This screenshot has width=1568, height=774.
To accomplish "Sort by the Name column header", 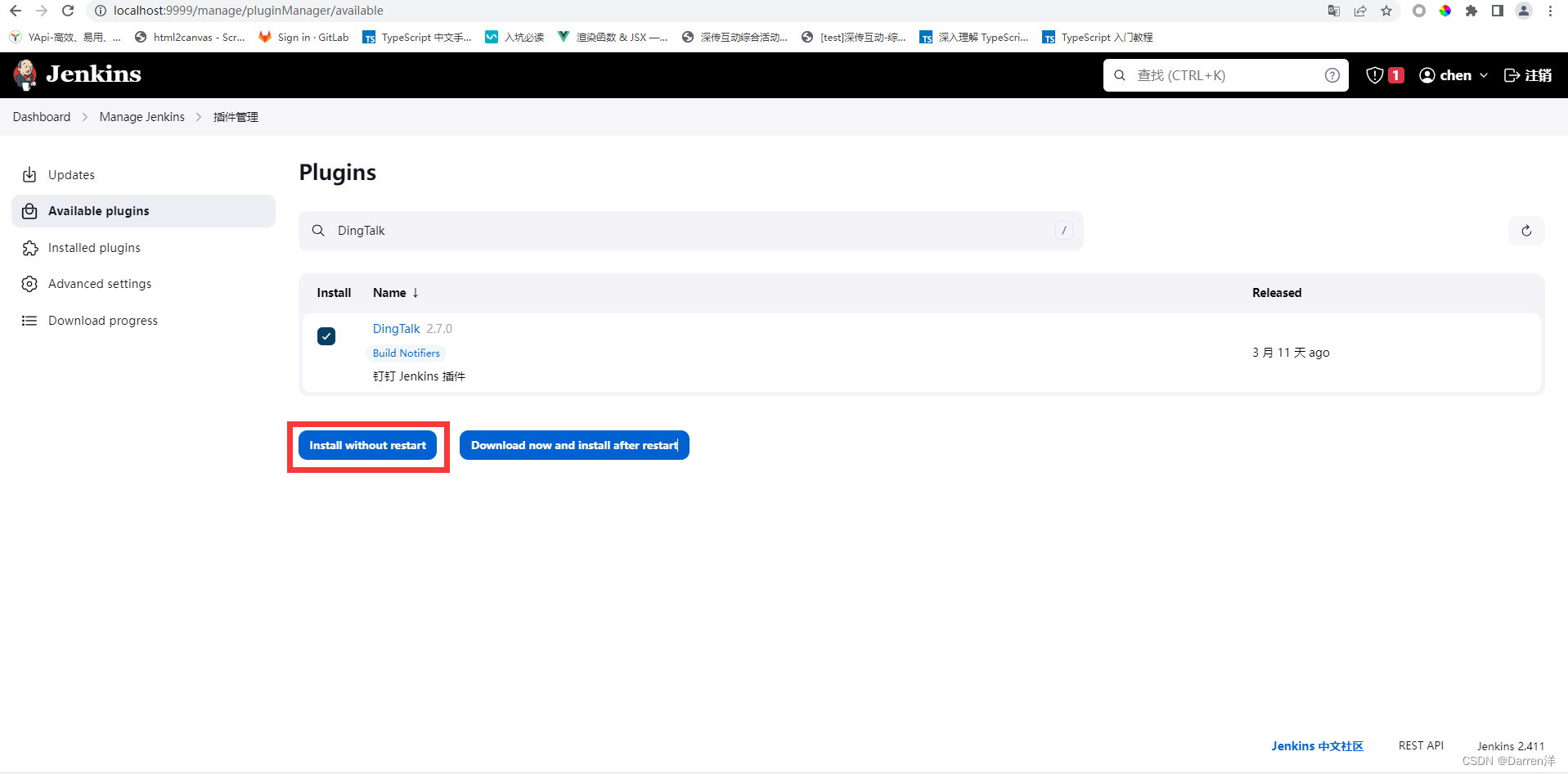I will (x=396, y=293).
